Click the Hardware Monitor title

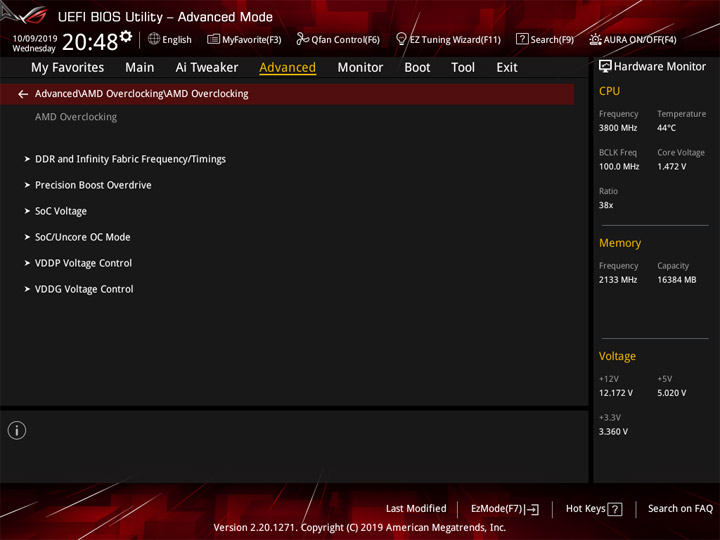click(660, 67)
